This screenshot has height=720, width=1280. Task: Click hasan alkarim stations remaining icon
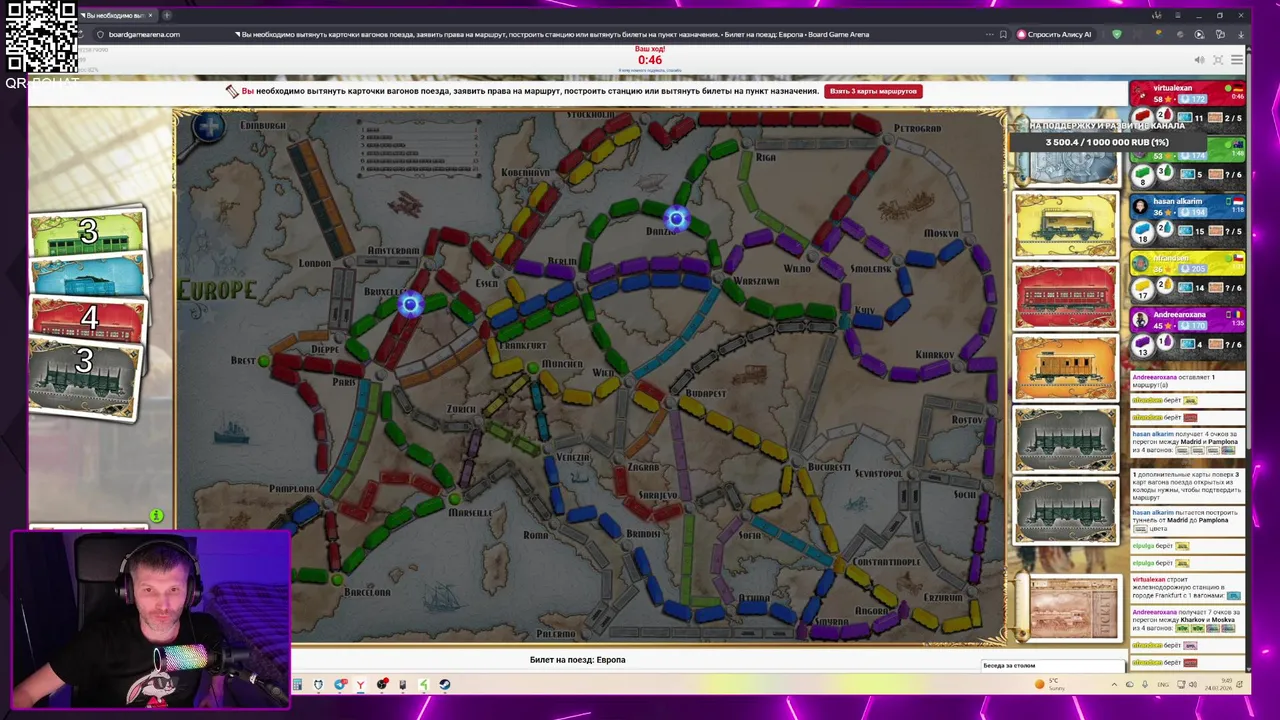(x=1166, y=228)
